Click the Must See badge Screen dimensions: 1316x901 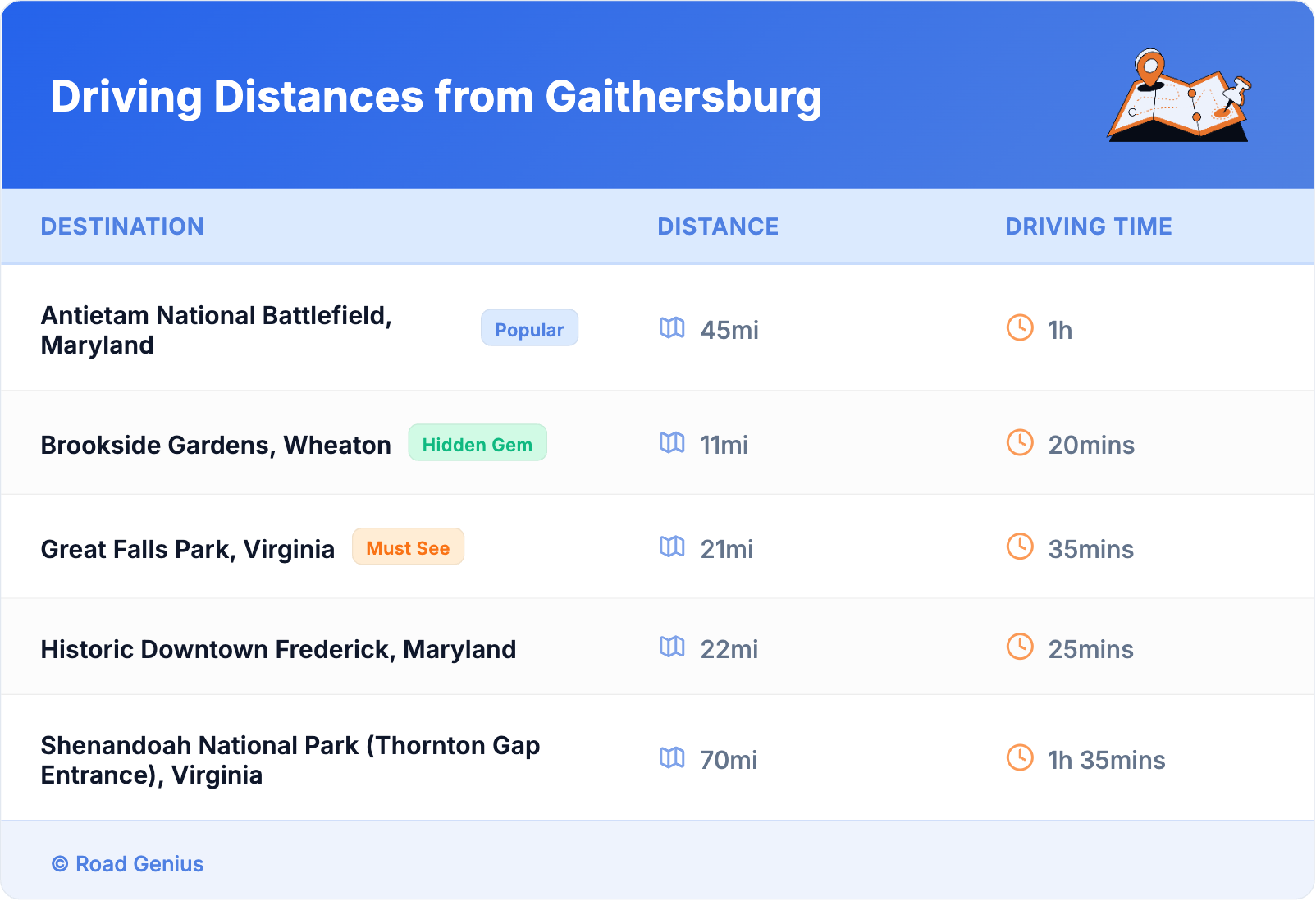408,547
